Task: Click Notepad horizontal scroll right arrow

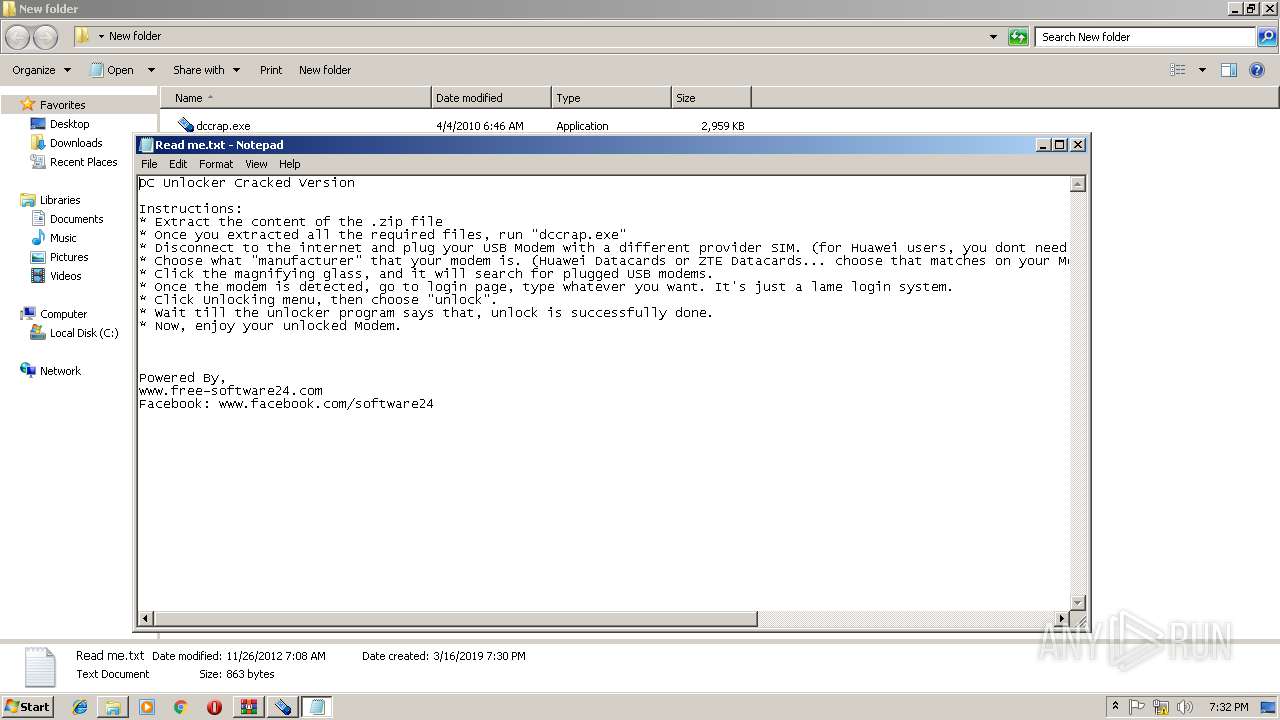Action: (x=1062, y=619)
